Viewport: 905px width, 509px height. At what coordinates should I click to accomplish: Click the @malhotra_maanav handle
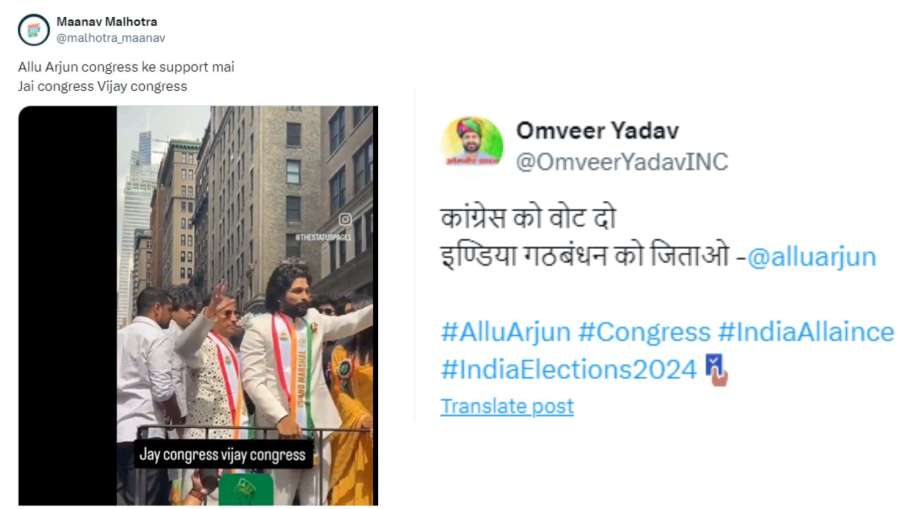(x=111, y=38)
